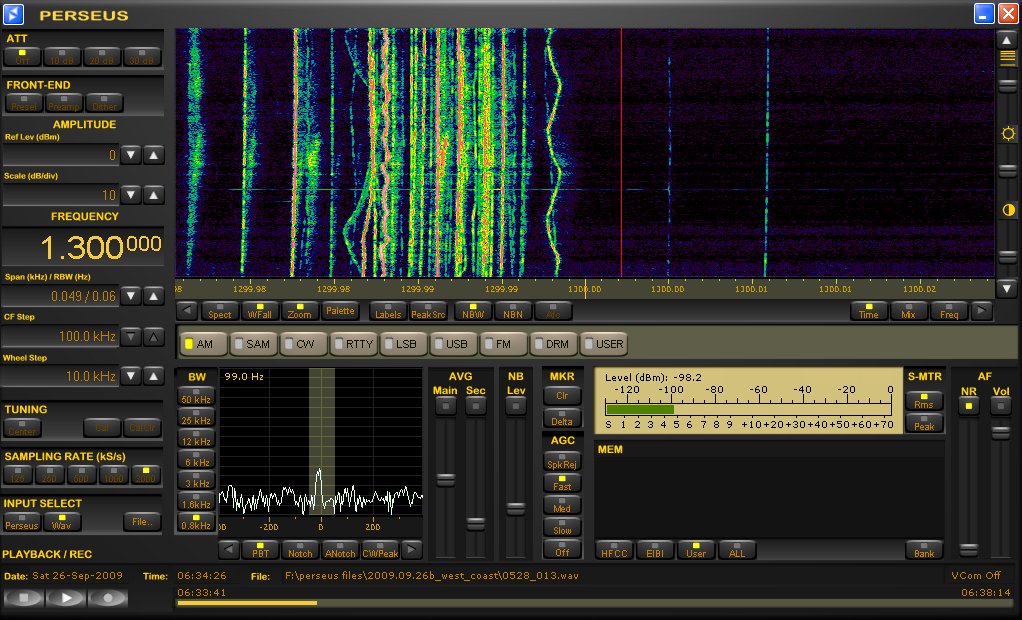Click the NB Lev slider handle
The height and width of the screenshot is (620, 1022).
pos(515,509)
